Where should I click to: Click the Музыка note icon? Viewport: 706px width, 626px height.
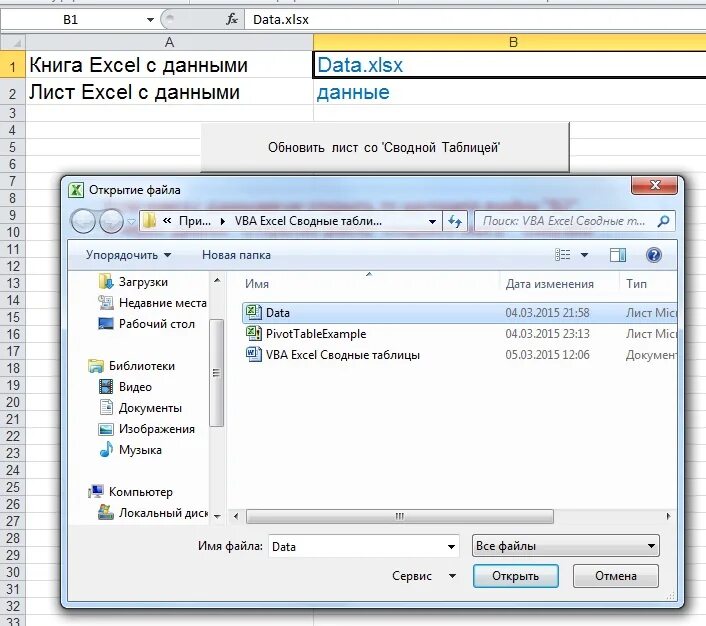[106, 449]
